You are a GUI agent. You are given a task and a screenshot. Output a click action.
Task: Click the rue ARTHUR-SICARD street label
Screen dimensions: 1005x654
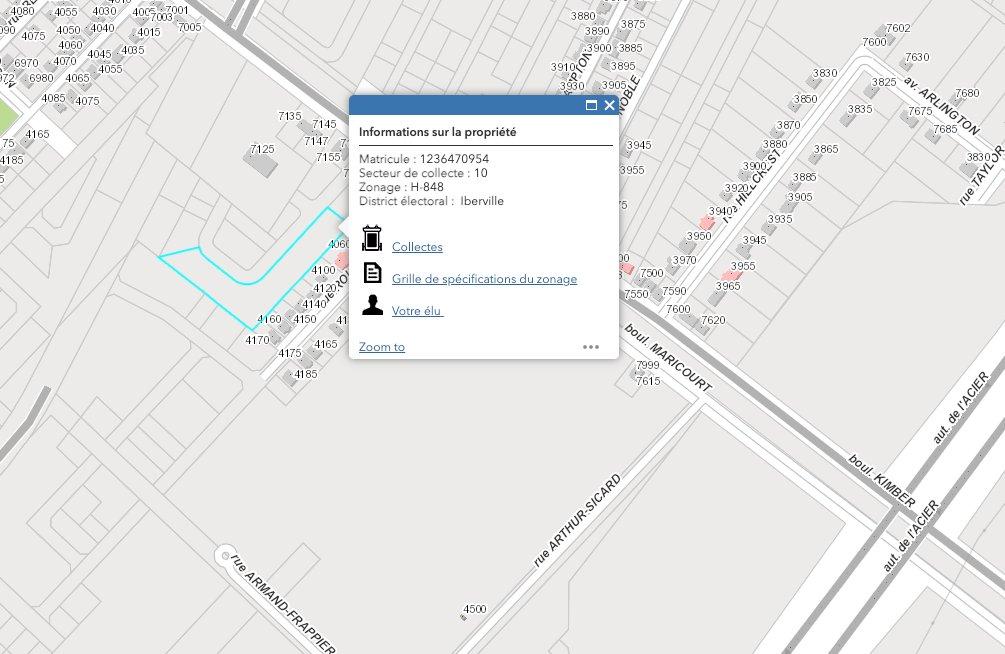577,521
